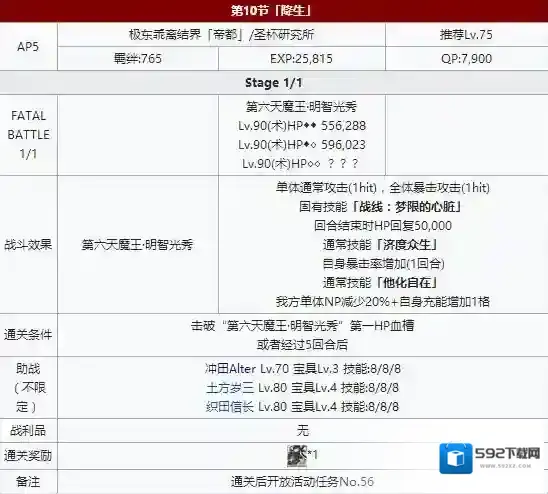548x494 pixels.
Task: Select the QP:7,900 value
Action: point(466,58)
